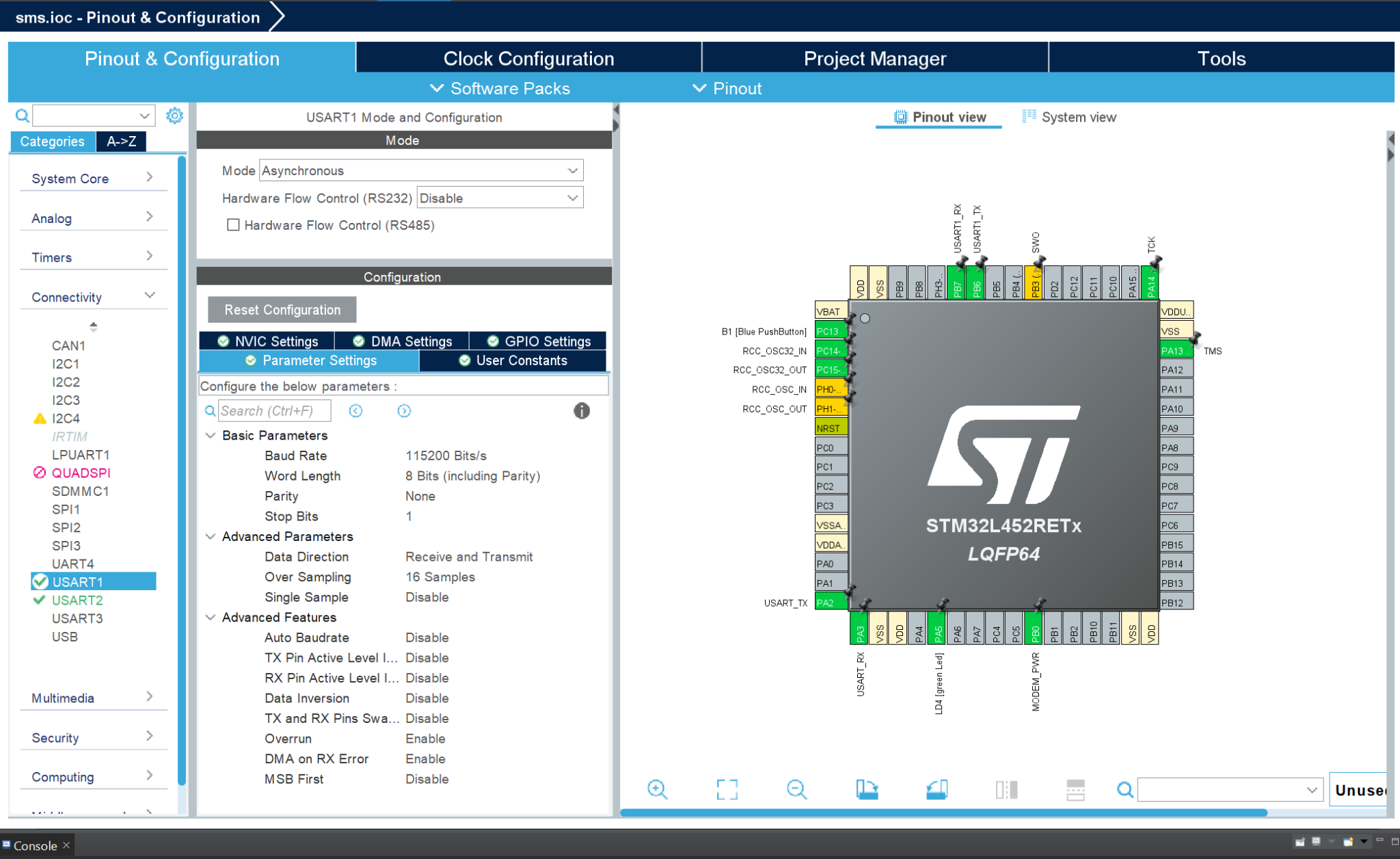
Task: Collapse the Advanced Features section
Action: (x=211, y=618)
